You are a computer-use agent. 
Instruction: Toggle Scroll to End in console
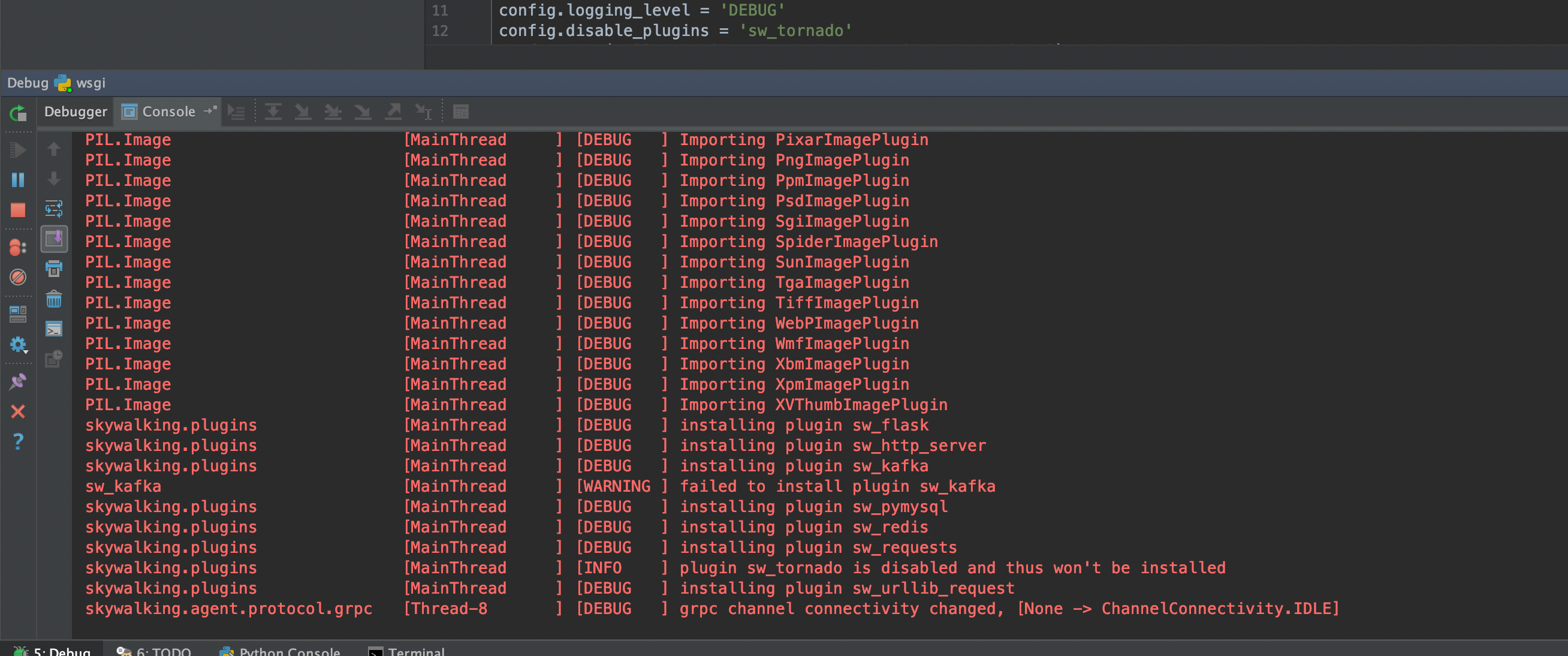click(x=54, y=239)
